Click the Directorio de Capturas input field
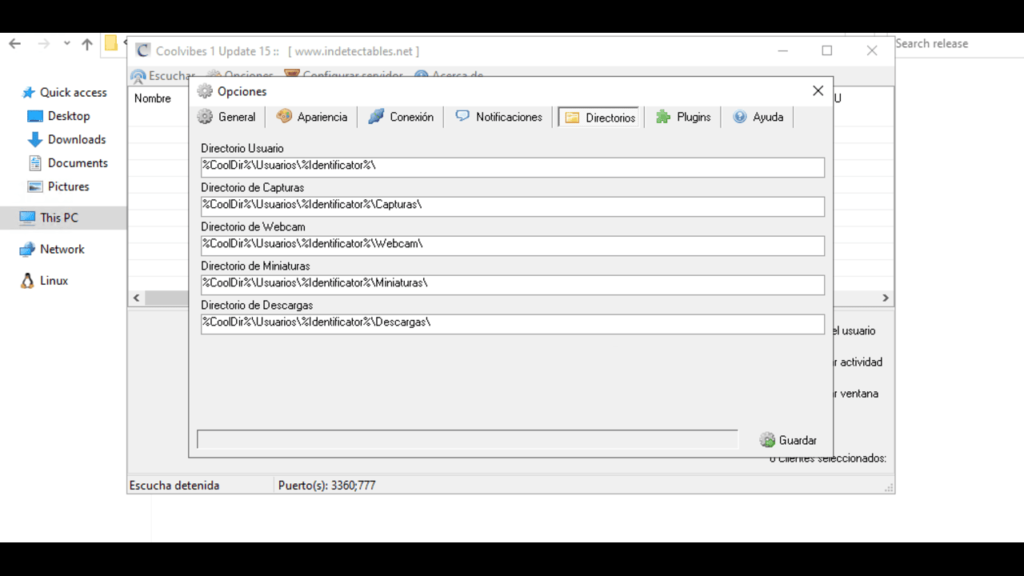 coord(513,206)
